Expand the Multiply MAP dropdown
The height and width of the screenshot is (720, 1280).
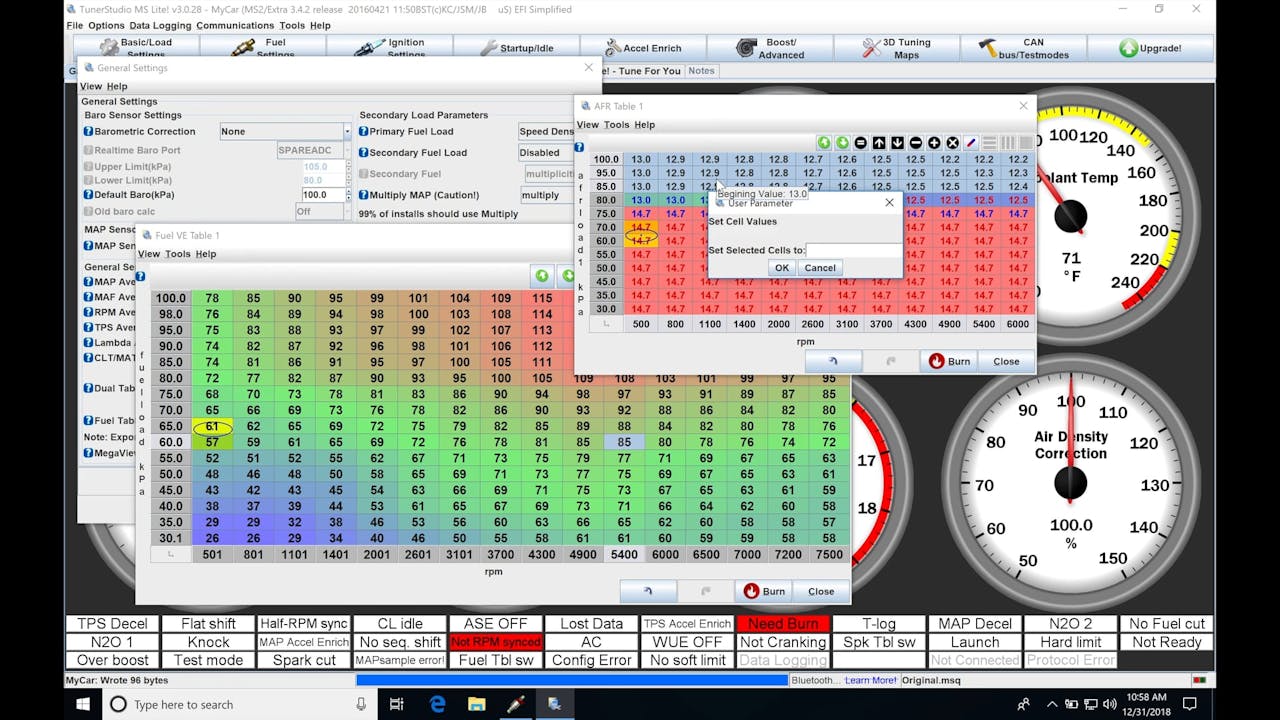point(545,195)
